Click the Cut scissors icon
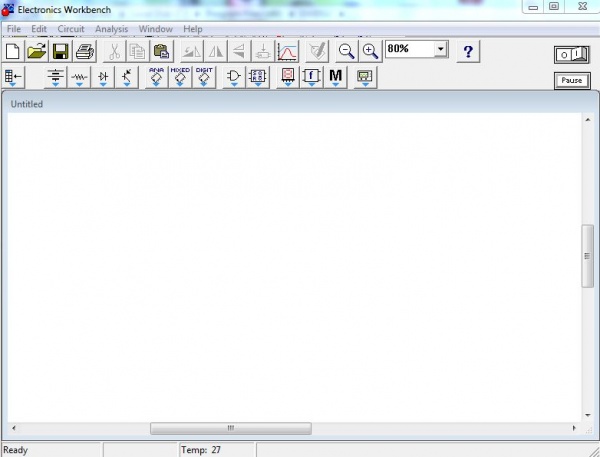600x457 pixels. pos(114,51)
